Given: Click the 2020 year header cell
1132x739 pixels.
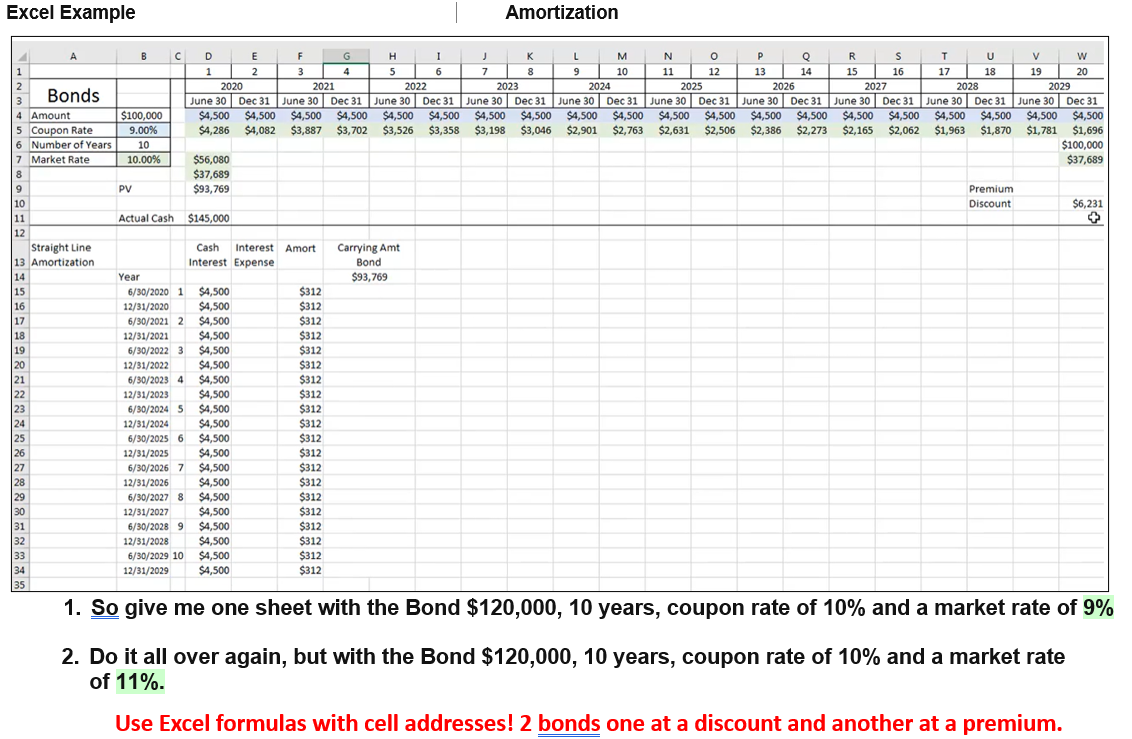Looking at the screenshot, I should click(231, 86).
